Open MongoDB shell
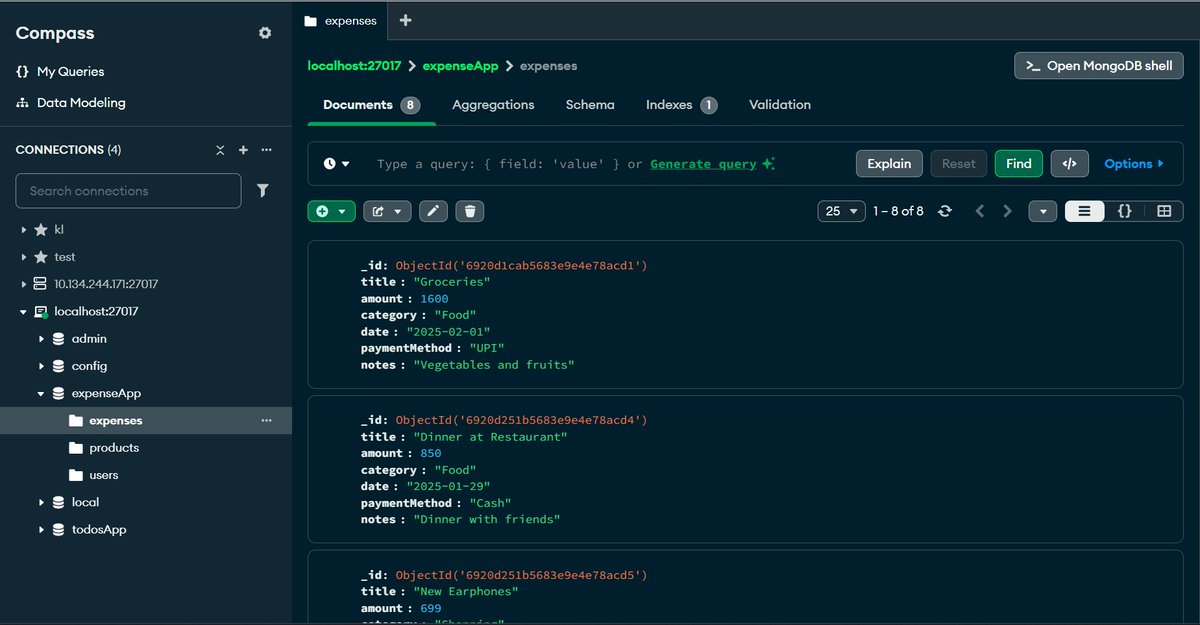The height and width of the screenshot is (625, 1200). 1098,65
